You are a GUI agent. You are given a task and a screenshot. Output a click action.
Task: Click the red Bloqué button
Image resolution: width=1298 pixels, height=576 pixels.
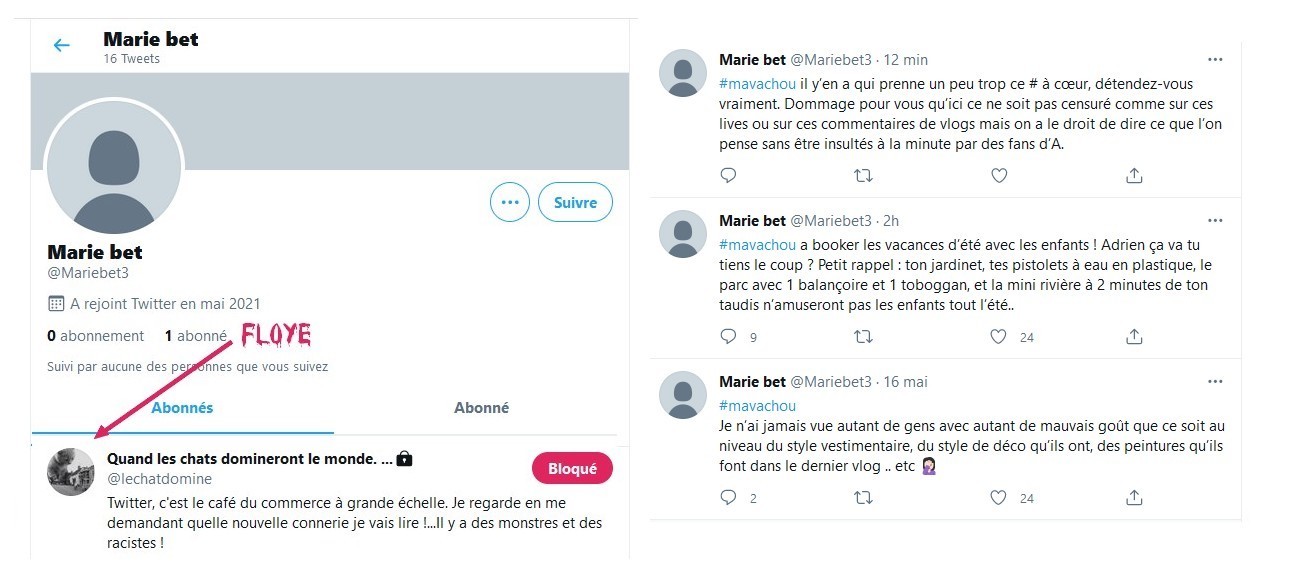click(x=572, y=468)
